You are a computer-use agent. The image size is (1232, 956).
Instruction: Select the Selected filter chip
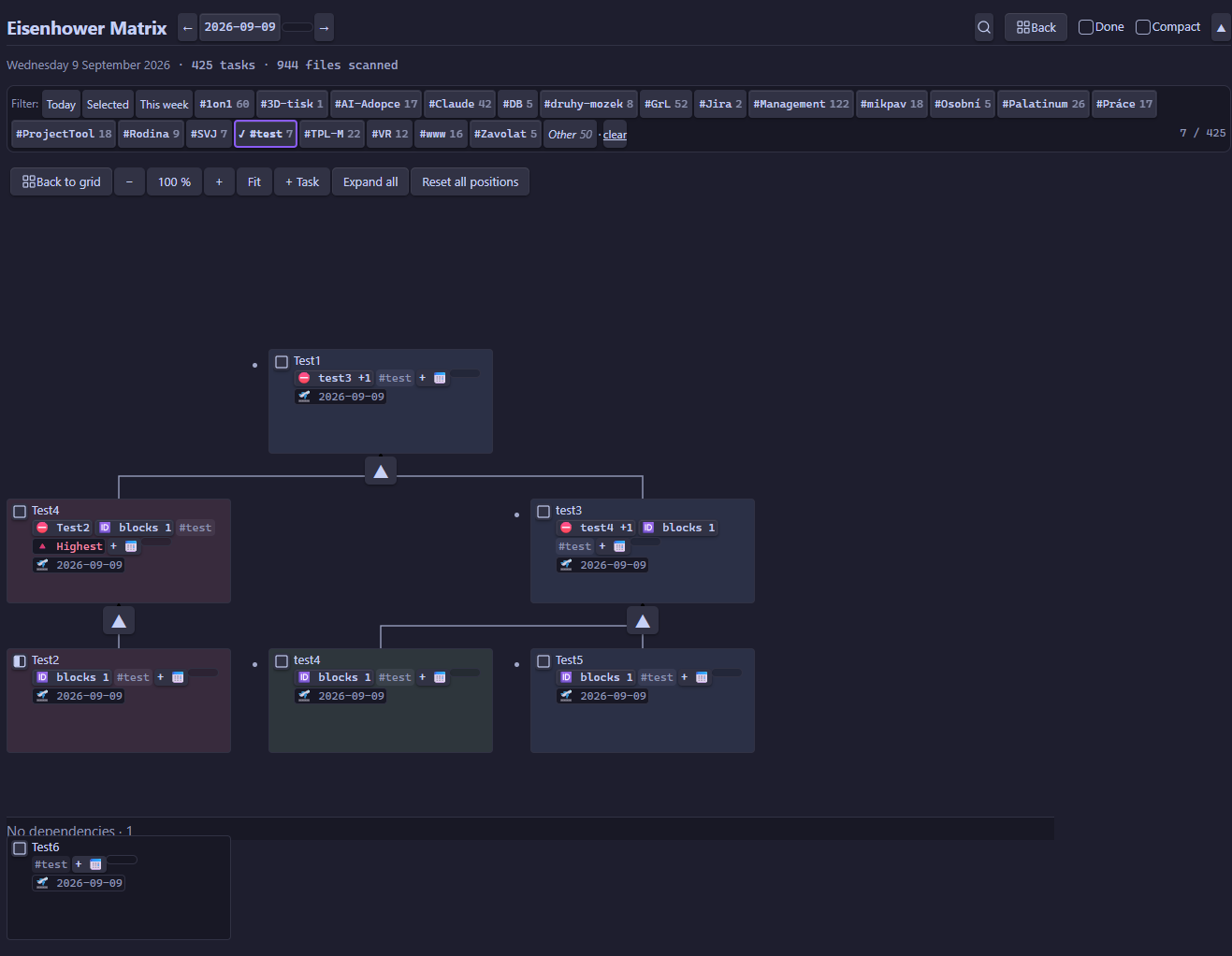pyautogui.click(x=108, y=105)
